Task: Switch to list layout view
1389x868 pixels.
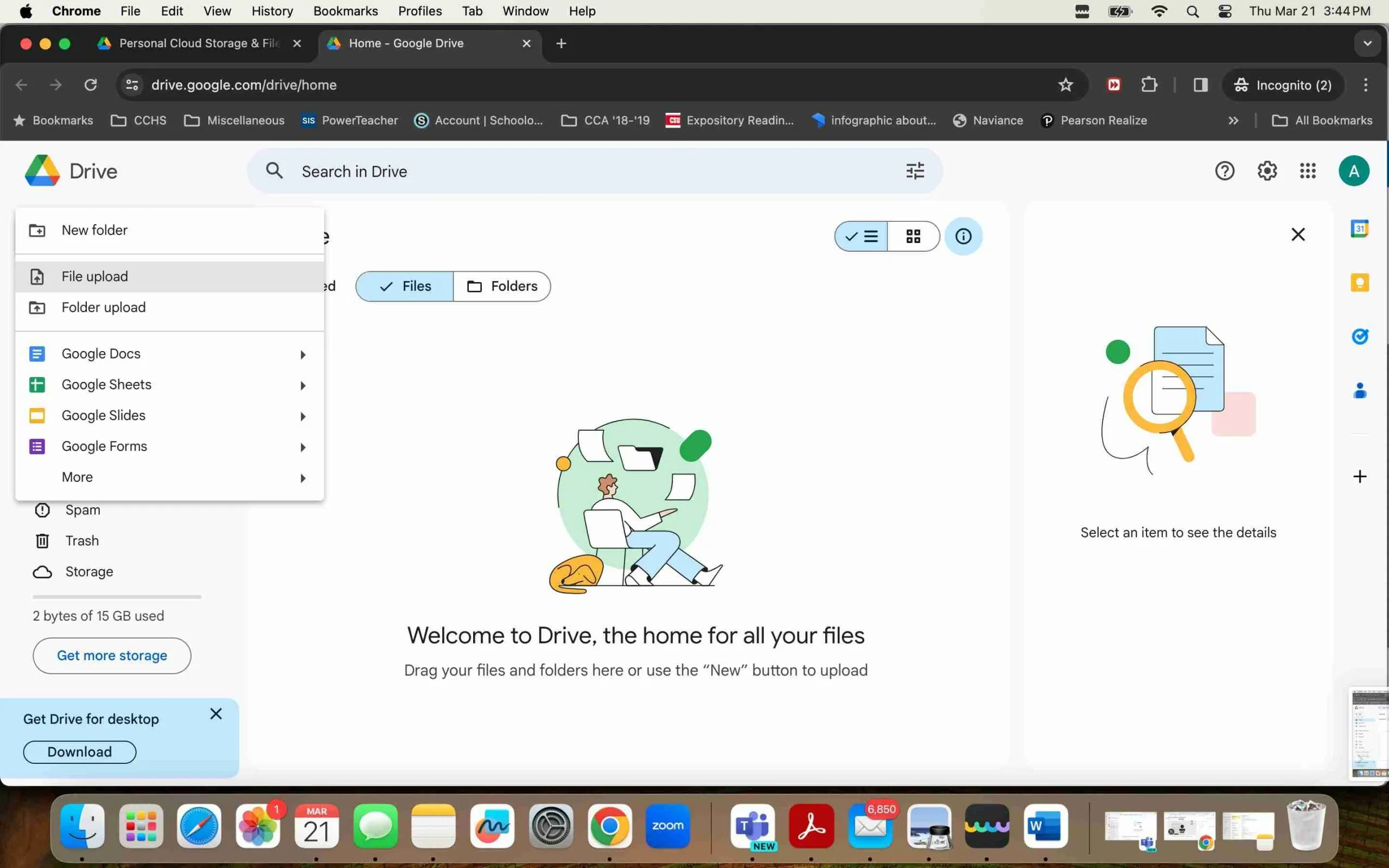Action: click(x=861, y=236)
